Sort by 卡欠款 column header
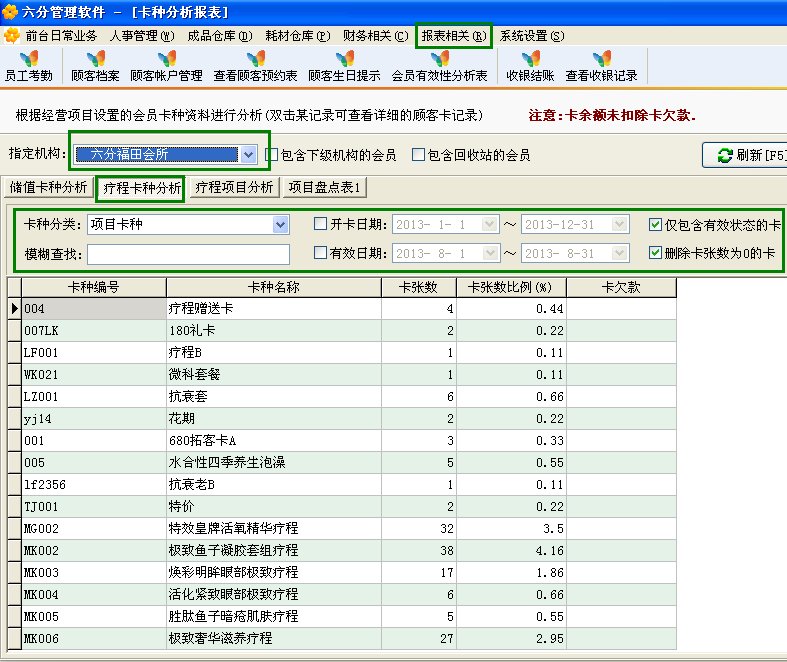Image resolution: width=787 pixels, height=662 pixels. coord(621,288)
